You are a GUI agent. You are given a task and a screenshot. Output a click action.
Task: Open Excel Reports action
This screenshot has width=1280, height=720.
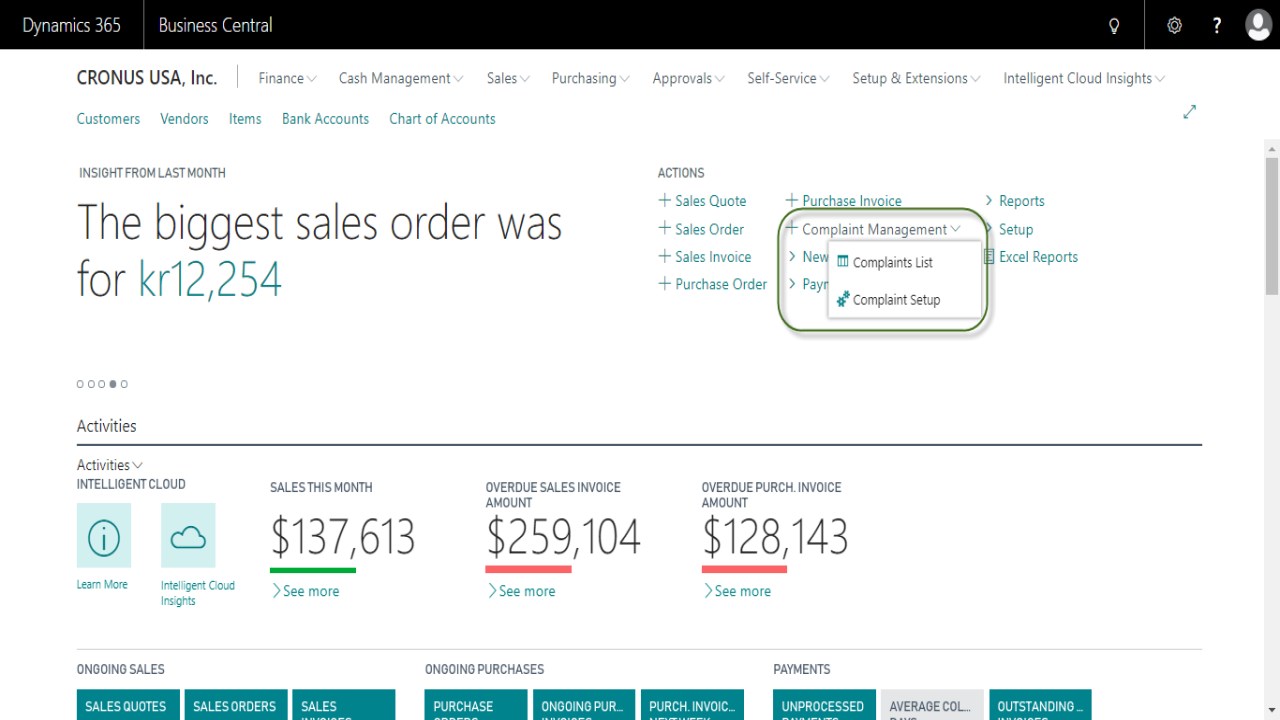click(x=1038, y=257)
